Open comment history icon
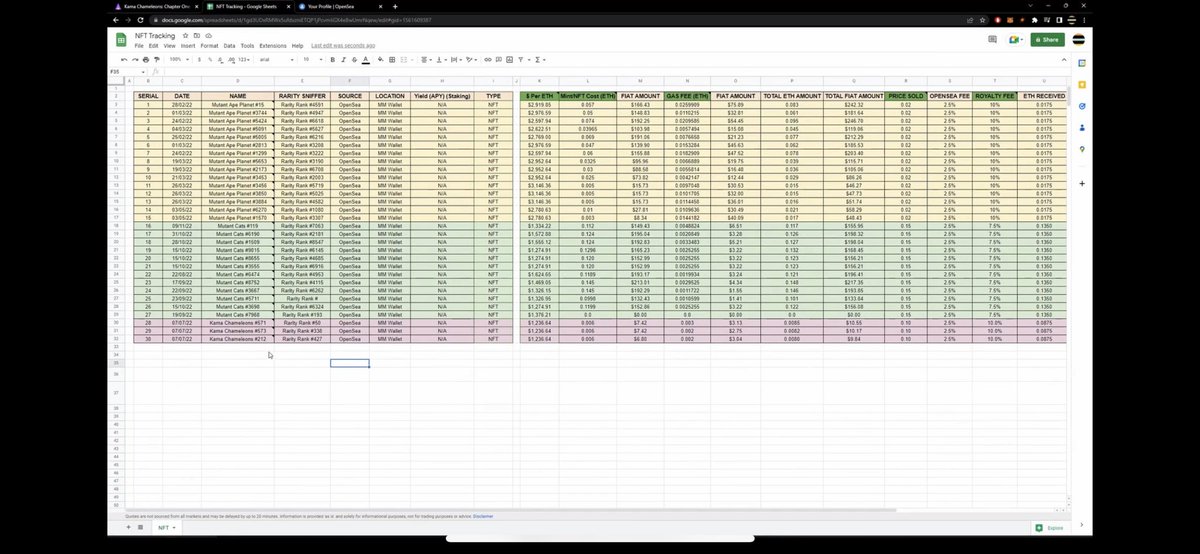The width and height of the screenshot is (1200, 554). click(993, 40)
